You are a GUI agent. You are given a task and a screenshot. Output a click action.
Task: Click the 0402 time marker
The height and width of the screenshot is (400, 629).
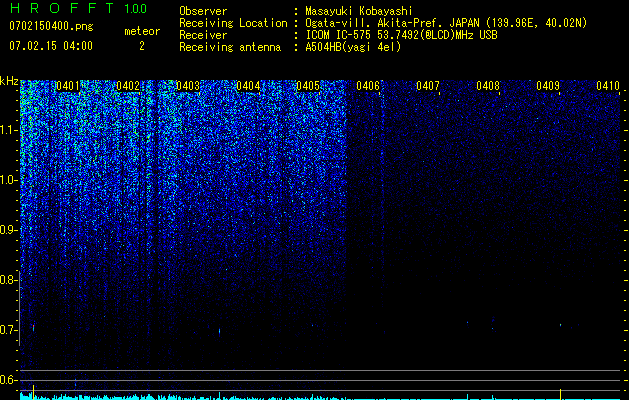(x=128, y=86)
